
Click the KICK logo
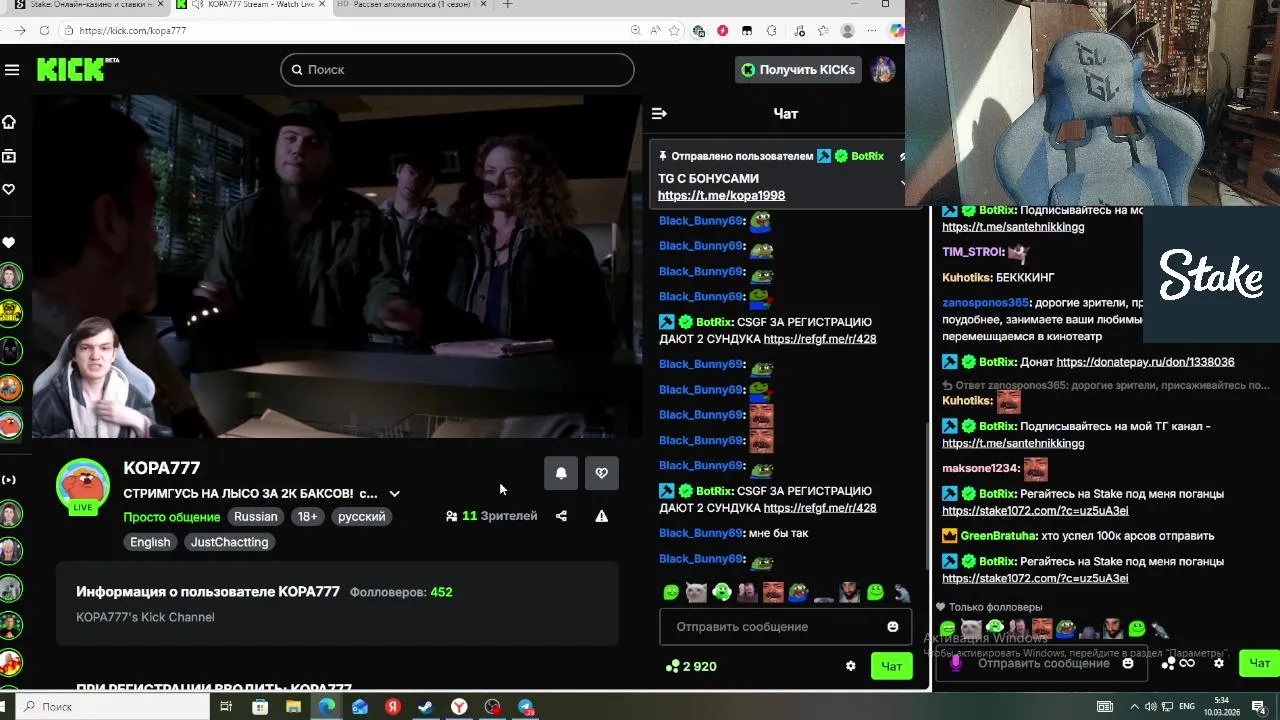click(x=78, y=69)
